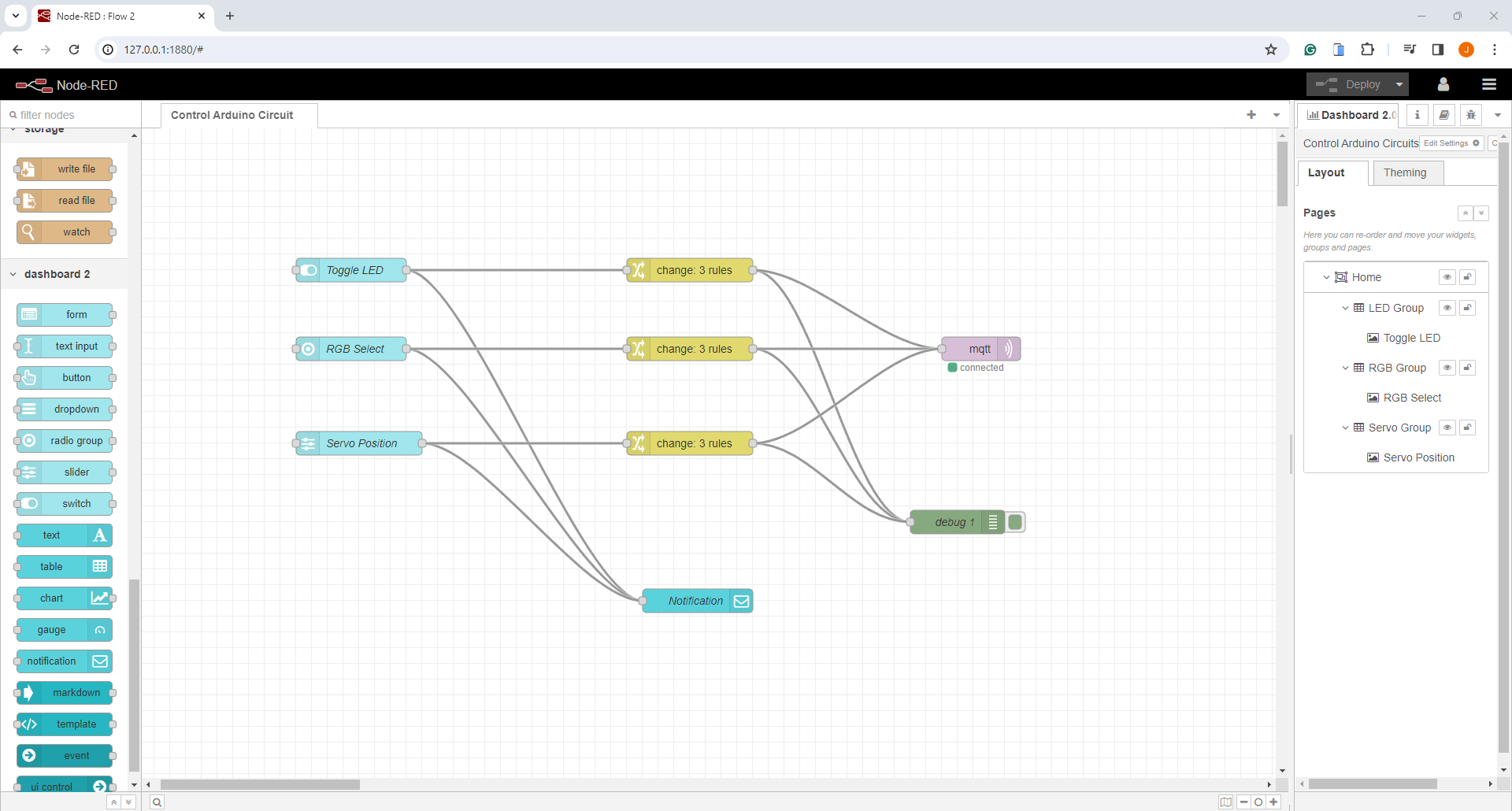Click the filter nodes search field
The width and height of the screenshot is (1512, 811).
72,115
